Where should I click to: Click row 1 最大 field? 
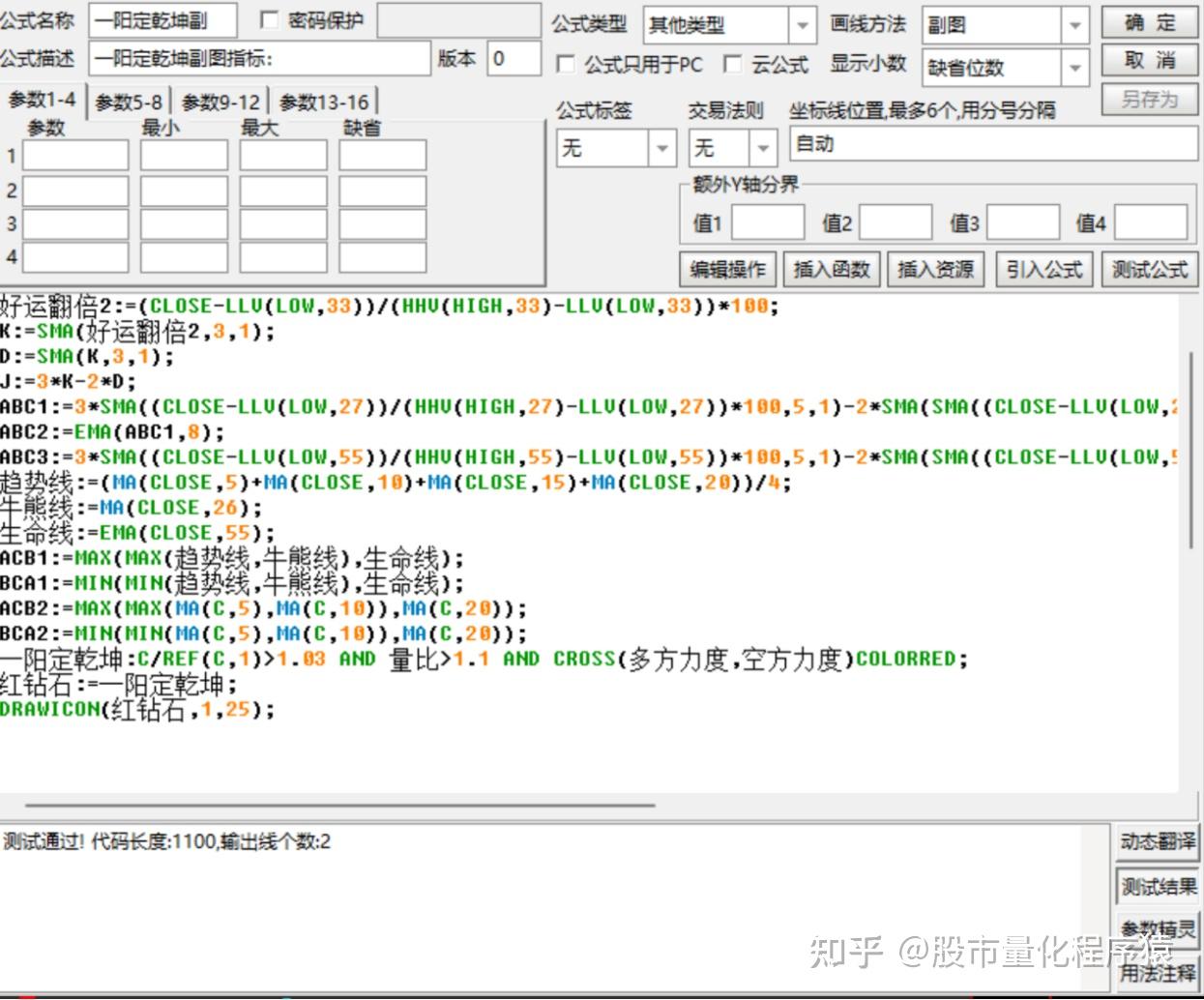coord(283,156)
